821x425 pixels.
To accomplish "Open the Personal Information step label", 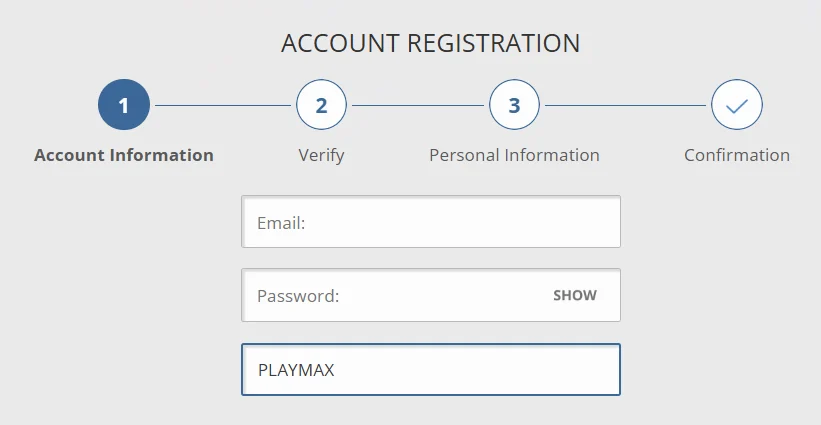I will (x=514, y=155).
